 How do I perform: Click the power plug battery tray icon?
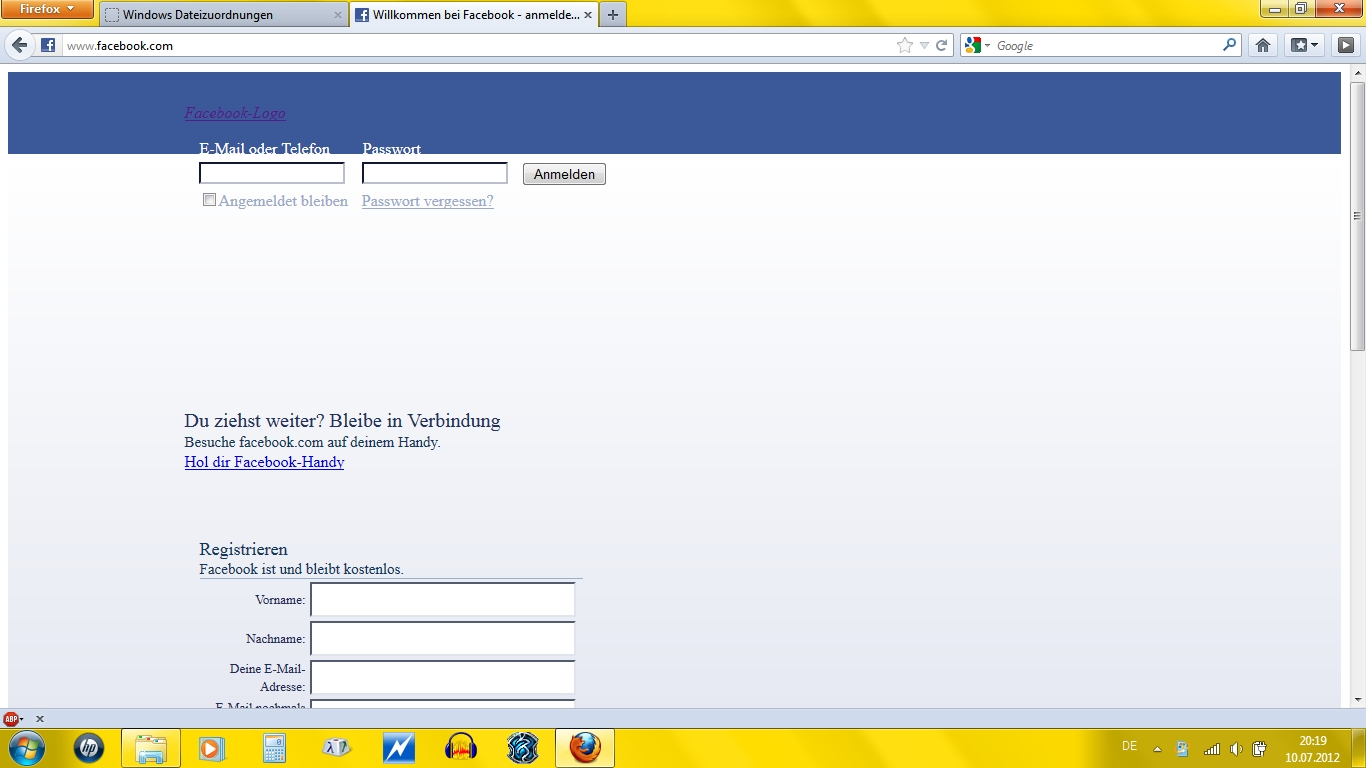[x=1260, y=748]
